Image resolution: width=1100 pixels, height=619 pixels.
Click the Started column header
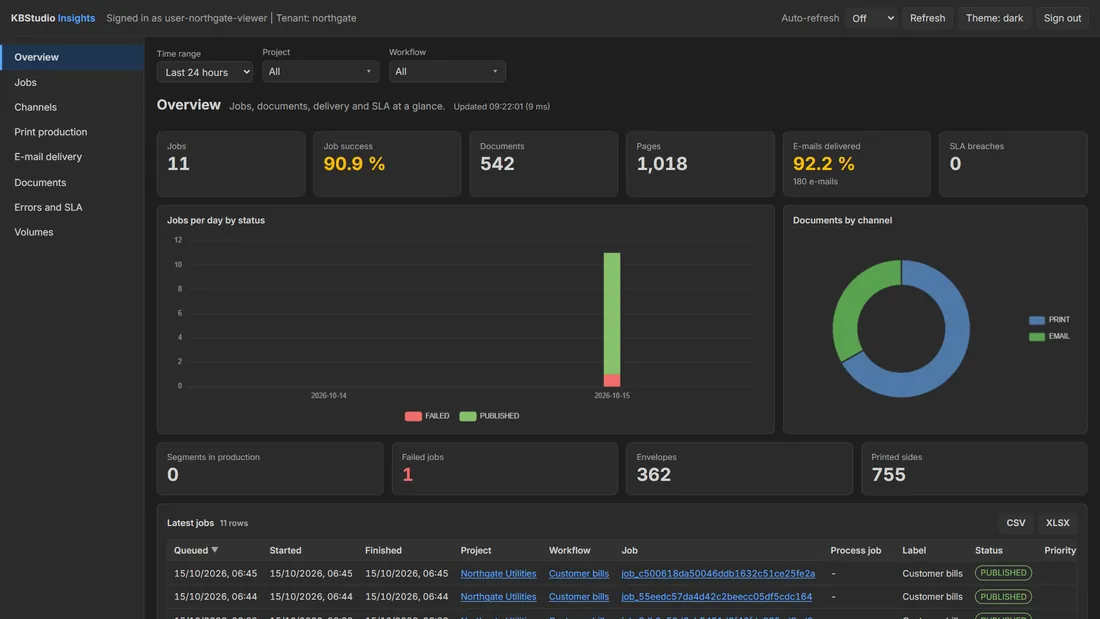286,551
